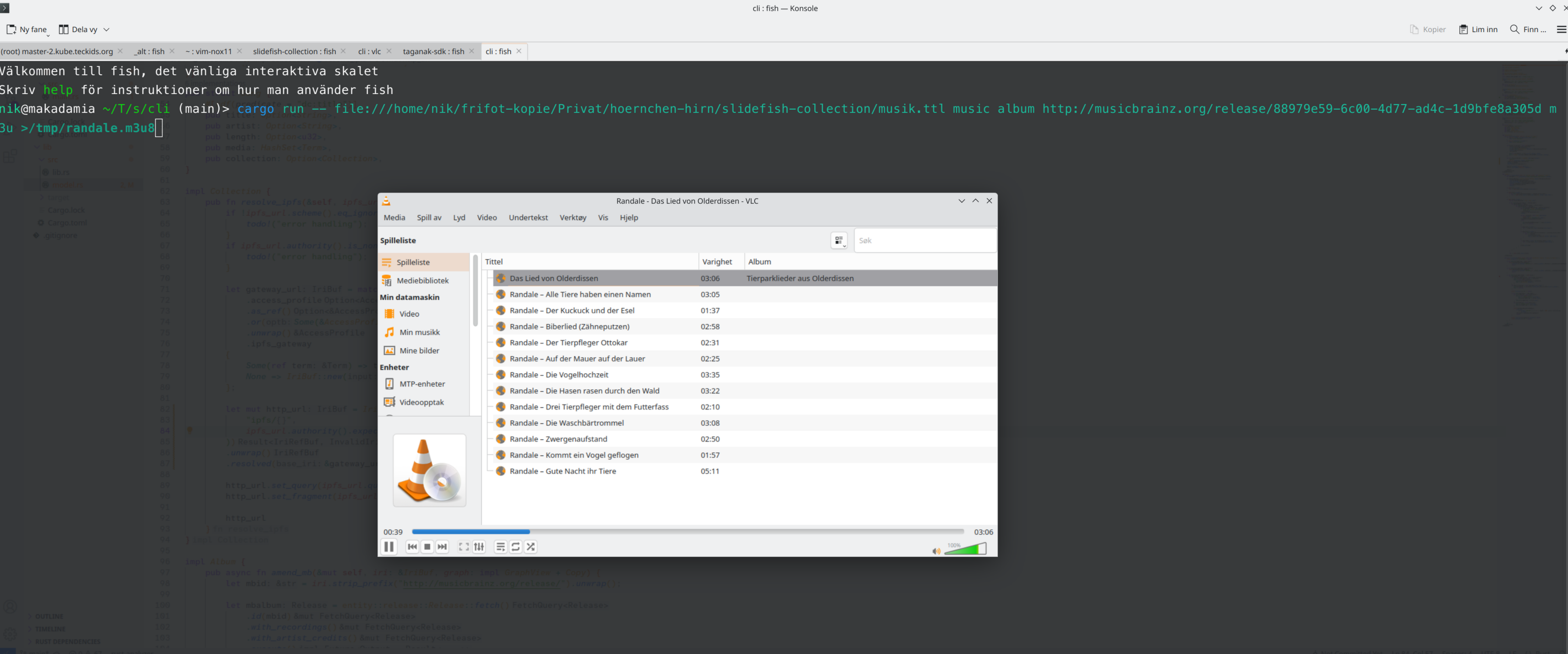Pause playback in VLC
The width and height of the screenshot is (1568, 654).
click(x=389, y=546)
